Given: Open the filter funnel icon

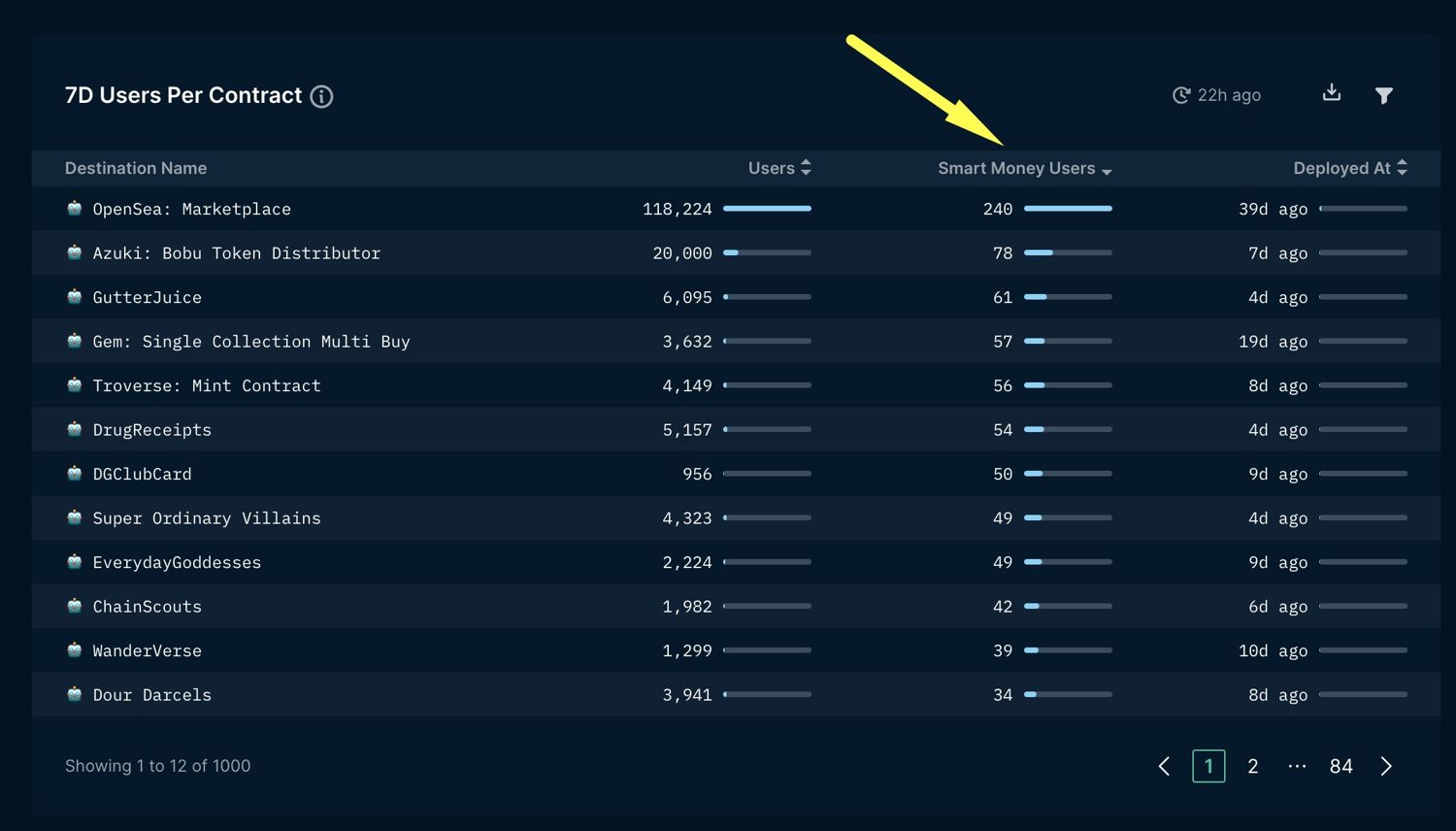Looking at the screenshot, I should [1384, 95].
